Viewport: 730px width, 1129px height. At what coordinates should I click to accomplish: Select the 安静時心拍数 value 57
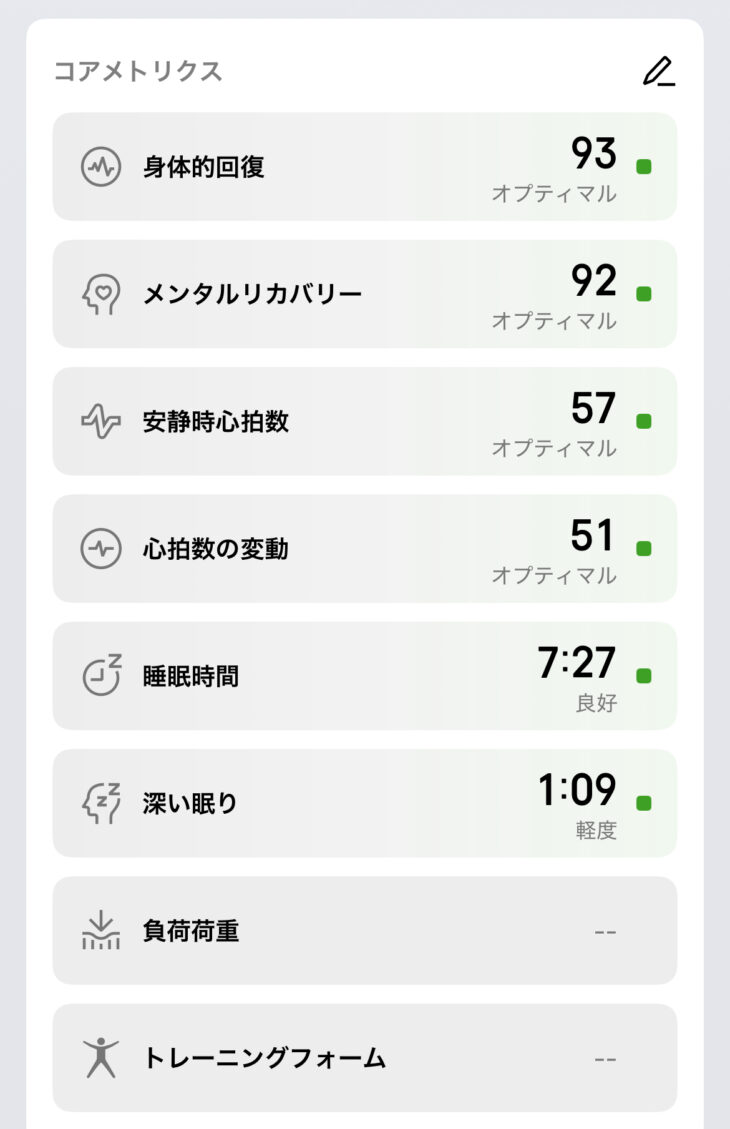click(x=593, y=408)
